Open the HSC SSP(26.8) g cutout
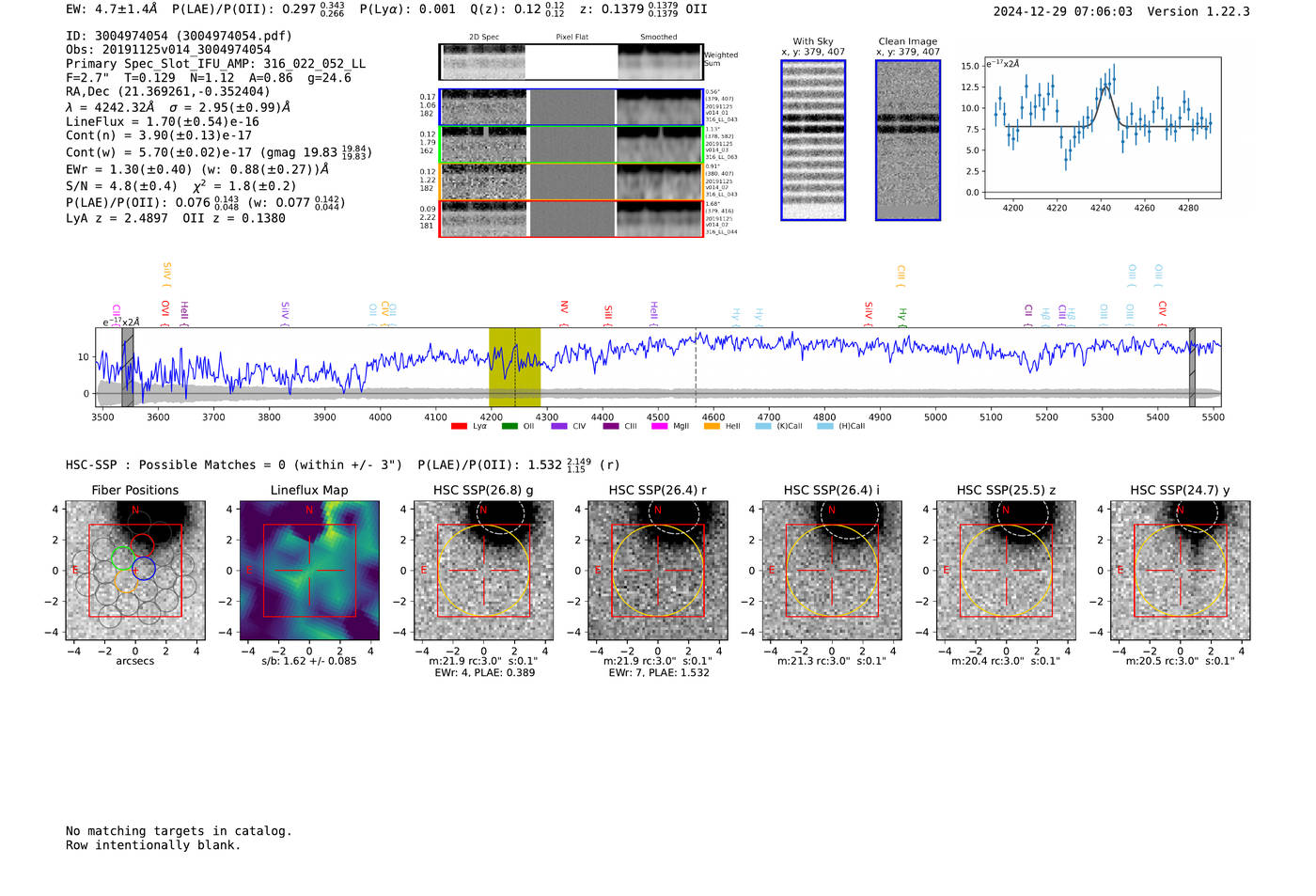This screenshot has width=1316, height=896. (x=483, y=571)
